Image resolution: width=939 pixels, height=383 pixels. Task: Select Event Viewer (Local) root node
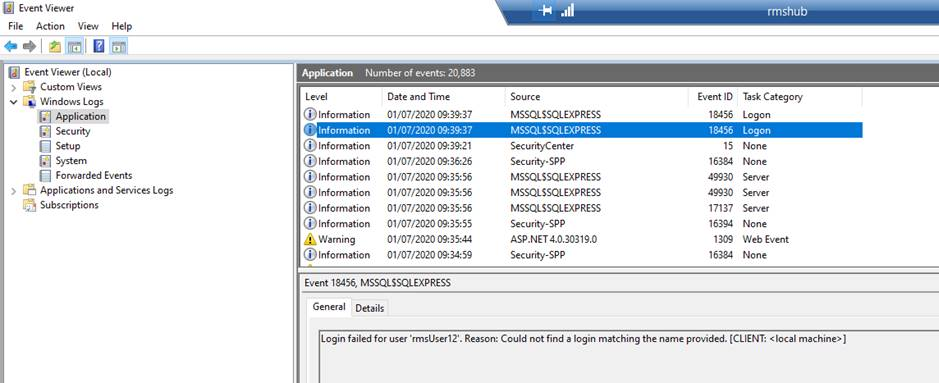pos(68,72)
